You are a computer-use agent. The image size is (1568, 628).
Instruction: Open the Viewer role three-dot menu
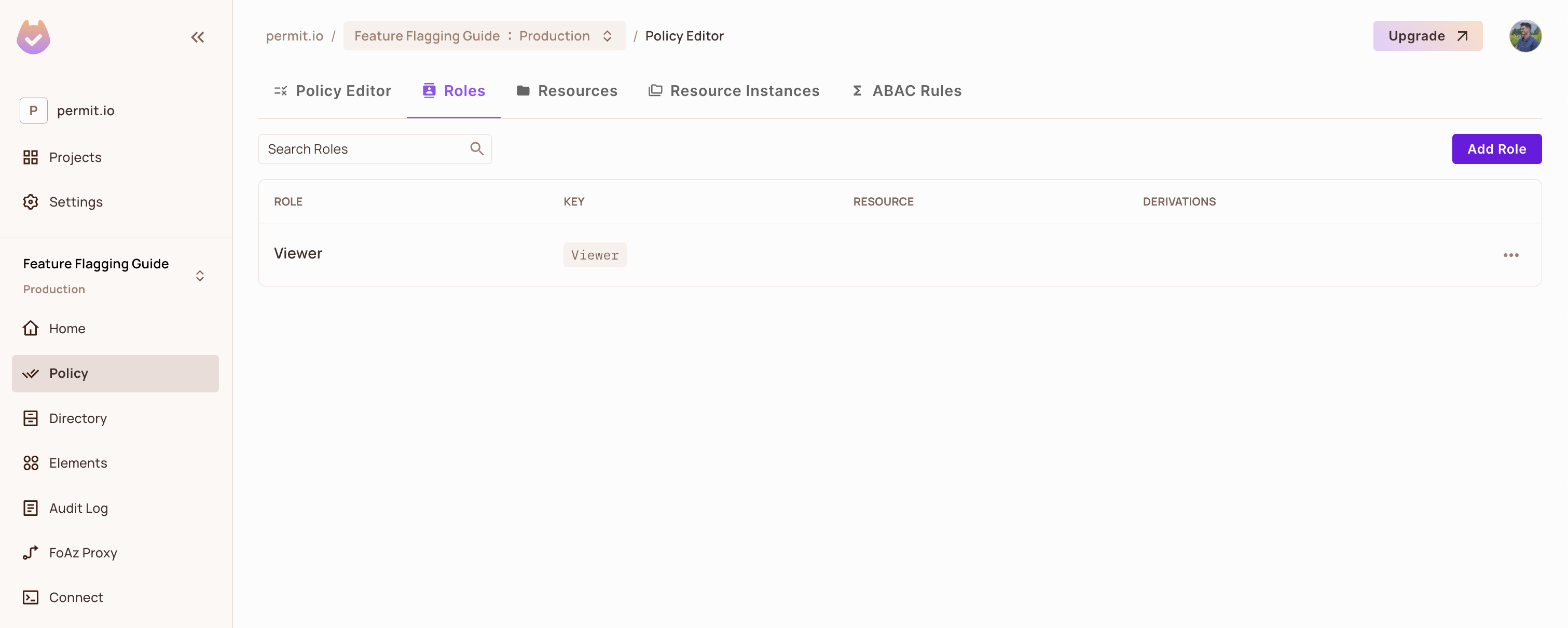[x=1510, y=255]
